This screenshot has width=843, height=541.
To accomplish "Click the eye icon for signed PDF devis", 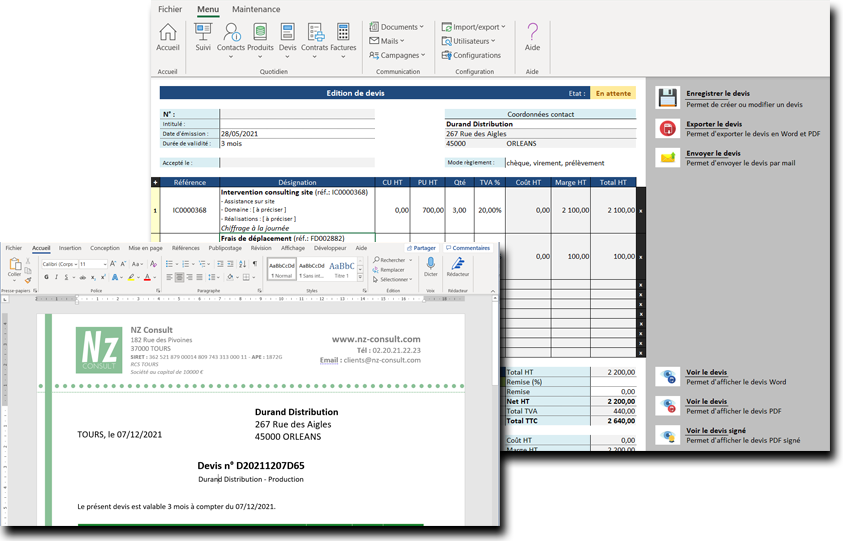I will coord(668,435).
